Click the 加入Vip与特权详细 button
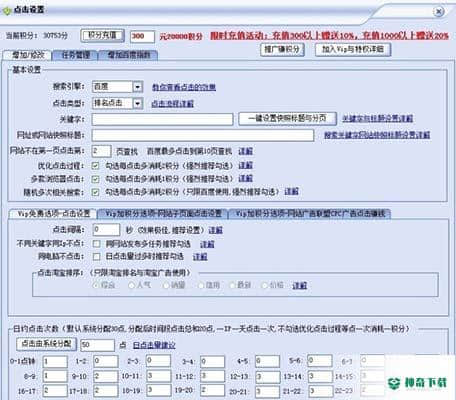 coord(353,50)
